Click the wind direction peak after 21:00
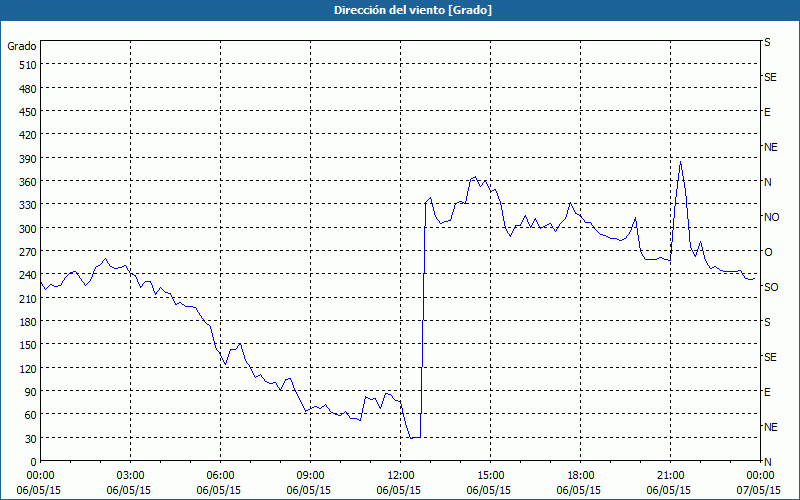 (x=680, y=162)
